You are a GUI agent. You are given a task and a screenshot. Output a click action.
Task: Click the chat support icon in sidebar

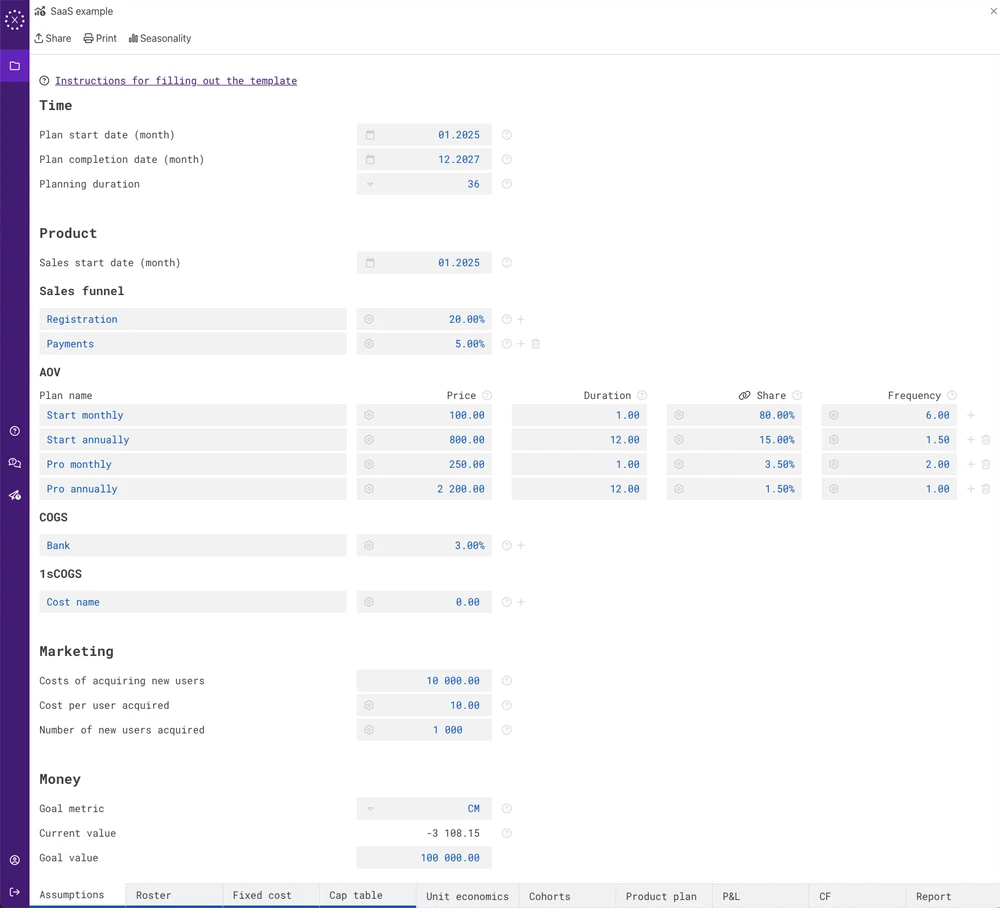point(14,463)
